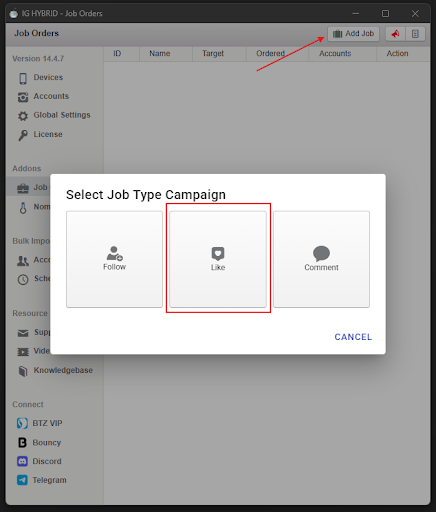Click the Job Orders page heading
Viewport: 436px width, 512px height.
pyautogui.click(x=36, y=33)
